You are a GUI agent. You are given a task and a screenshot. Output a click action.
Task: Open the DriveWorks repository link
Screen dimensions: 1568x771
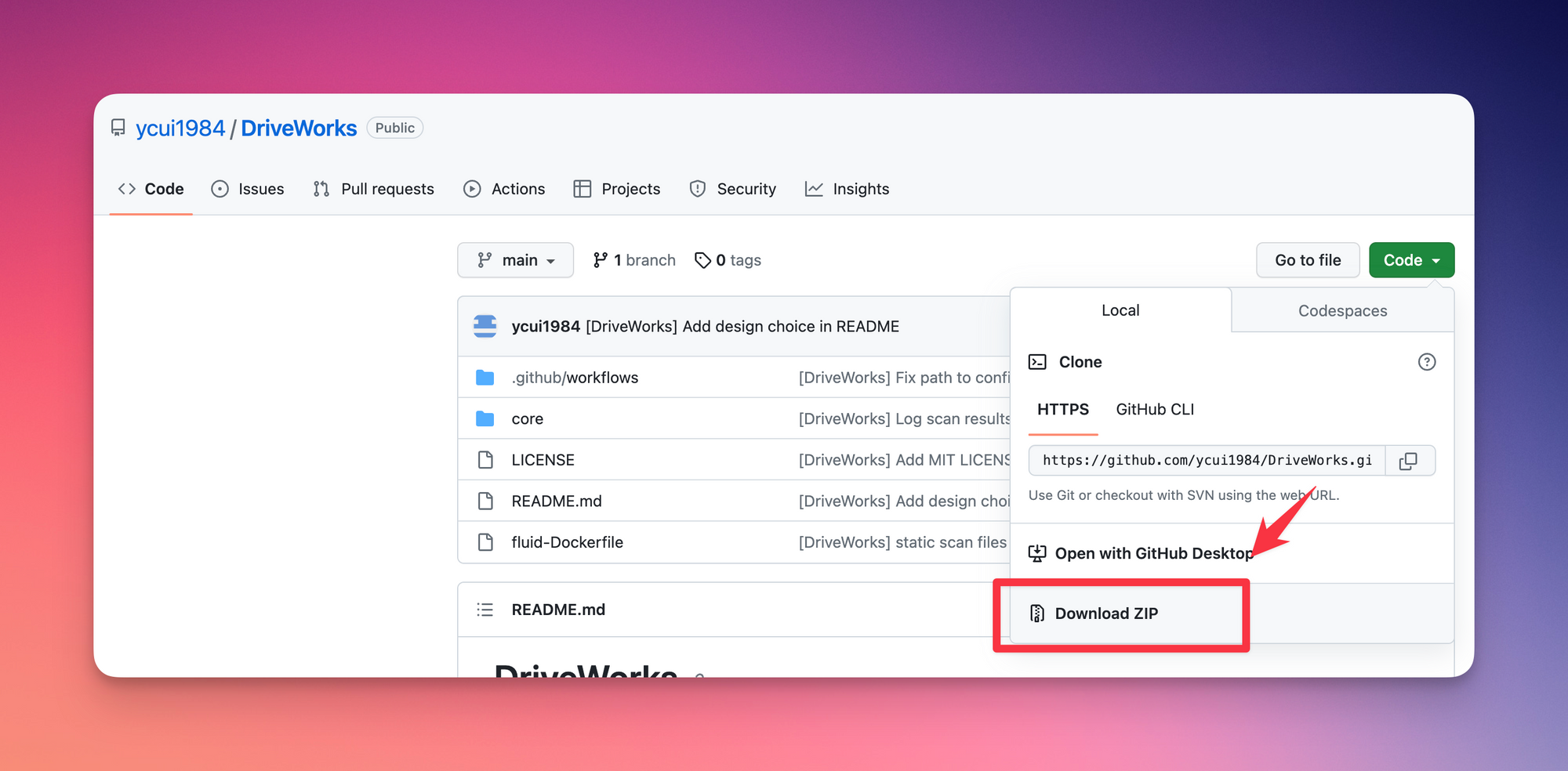point(299,128)
